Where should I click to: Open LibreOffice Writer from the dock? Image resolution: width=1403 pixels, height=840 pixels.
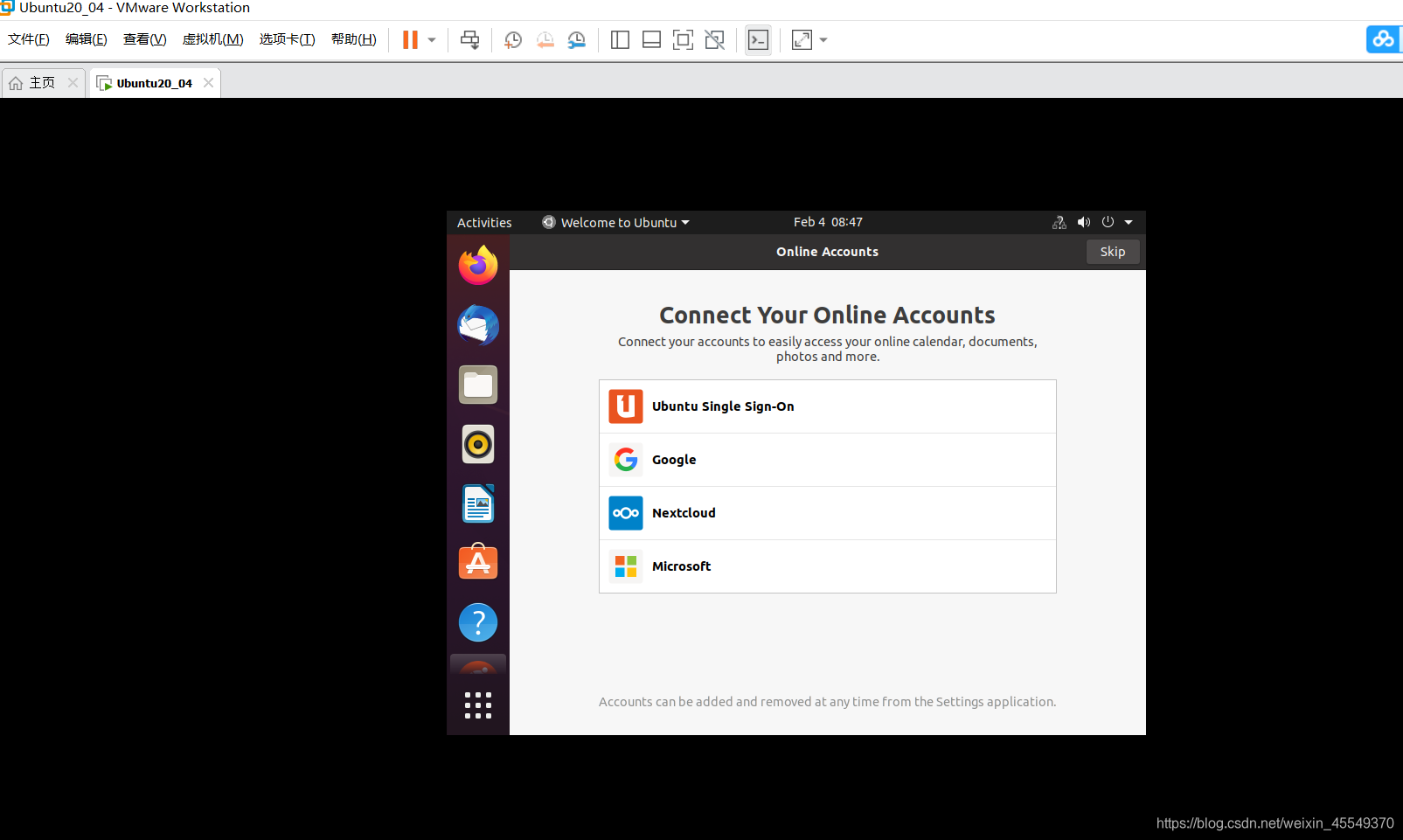[x=478, y=503]
